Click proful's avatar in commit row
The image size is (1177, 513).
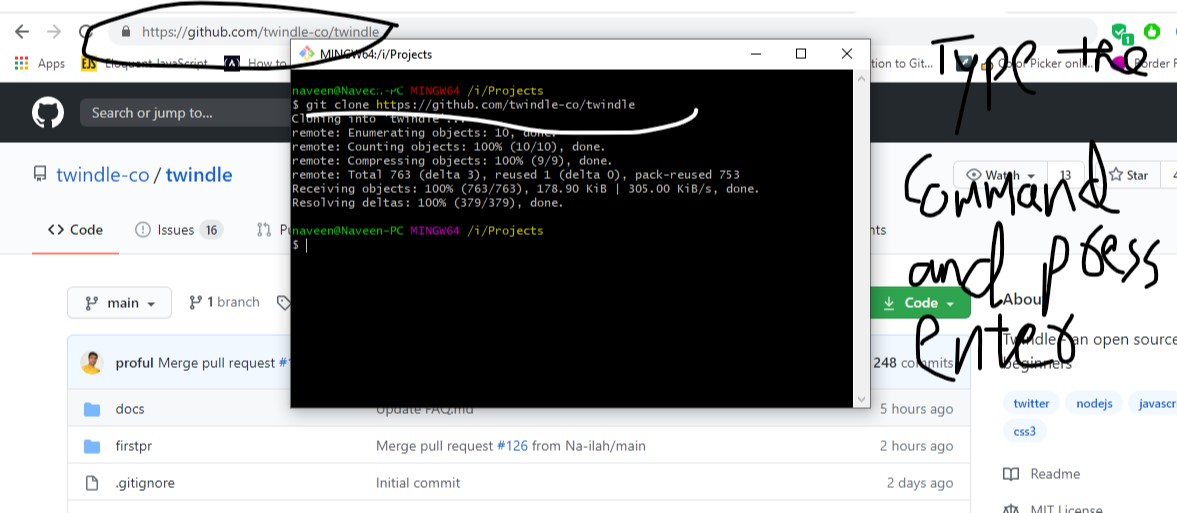point(92,363)
